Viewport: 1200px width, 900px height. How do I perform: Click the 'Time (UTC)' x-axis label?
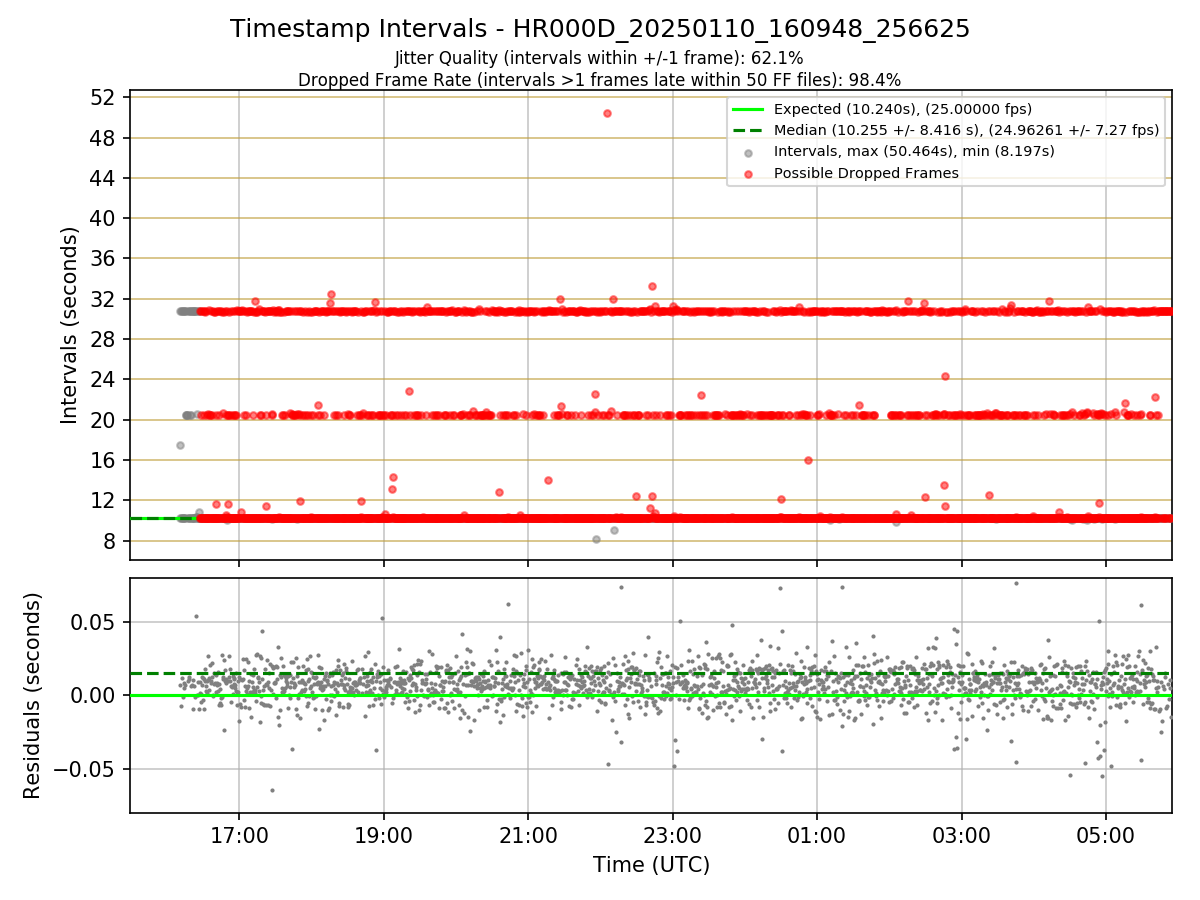(651, 864)
